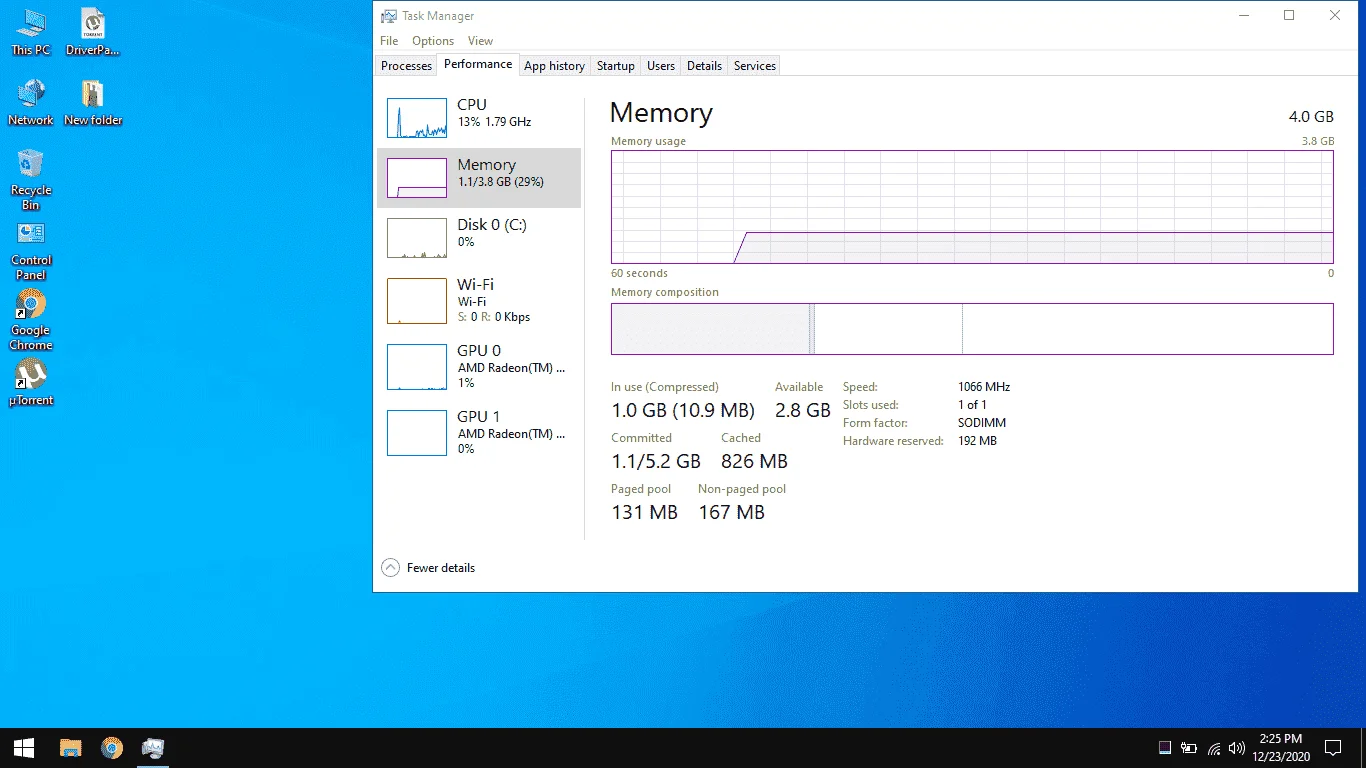1366x768 pixels.
Task: Select GPU 0 in the sidebar
Action: 479,367
